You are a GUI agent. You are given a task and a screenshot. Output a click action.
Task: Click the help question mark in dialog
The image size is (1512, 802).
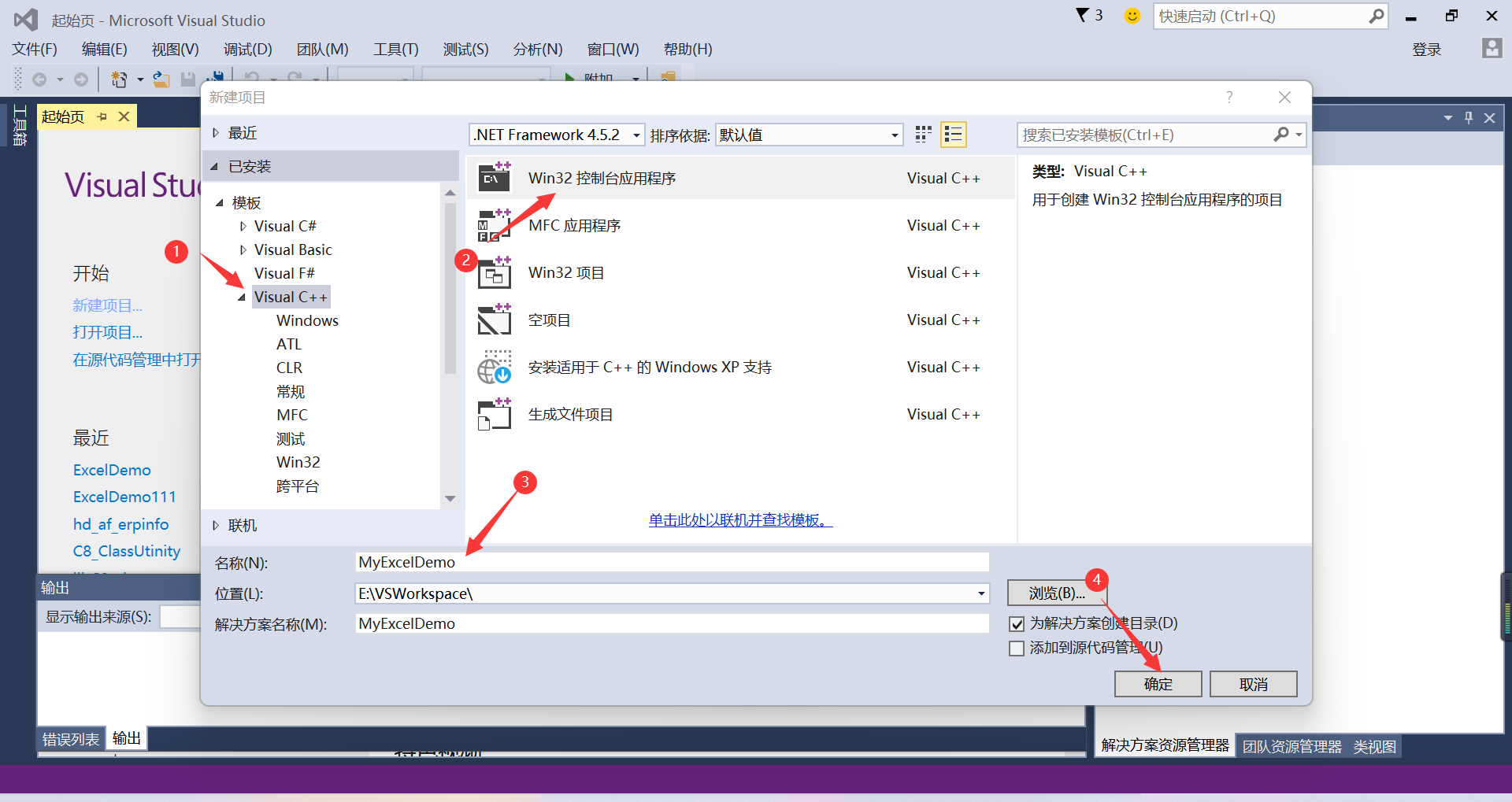1229,97
